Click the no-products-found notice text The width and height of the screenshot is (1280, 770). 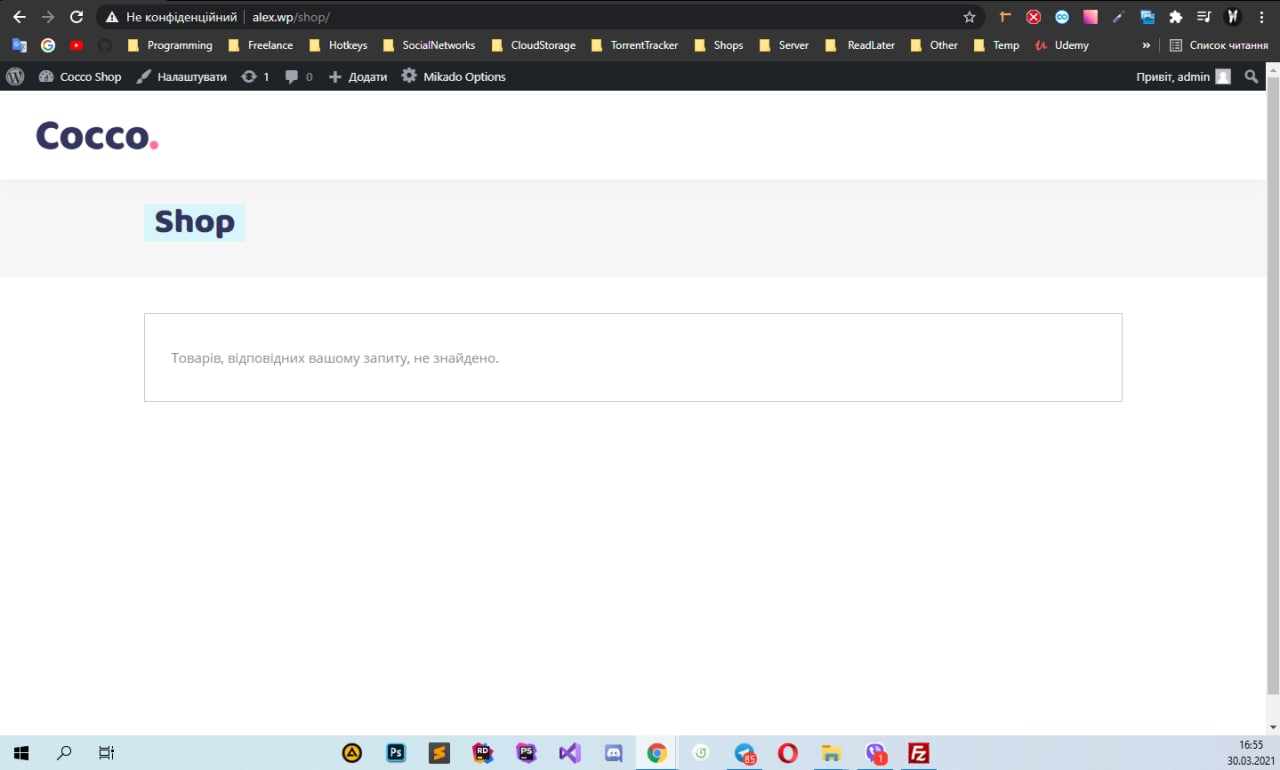click(335, 358)
